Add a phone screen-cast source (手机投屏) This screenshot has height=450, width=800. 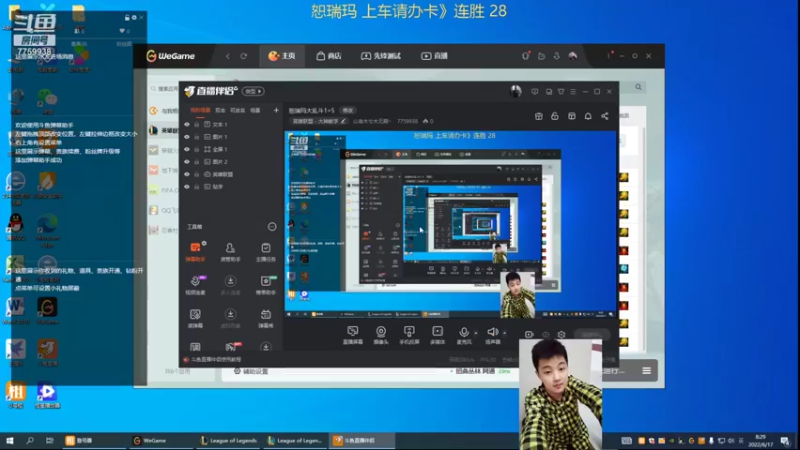pyautogui.click(x=409, y=335)
